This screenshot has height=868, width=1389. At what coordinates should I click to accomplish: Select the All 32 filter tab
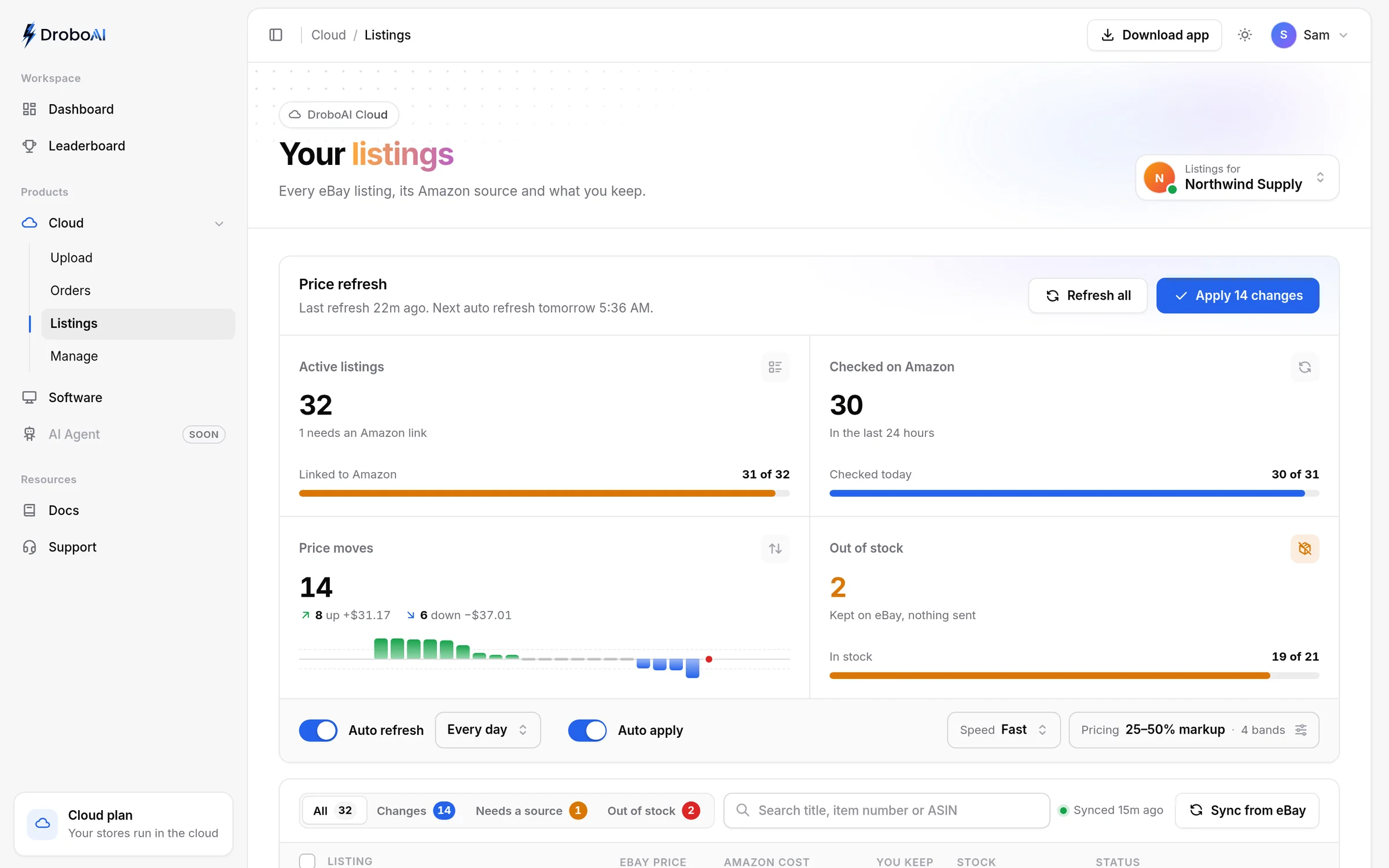click(333, 811)
